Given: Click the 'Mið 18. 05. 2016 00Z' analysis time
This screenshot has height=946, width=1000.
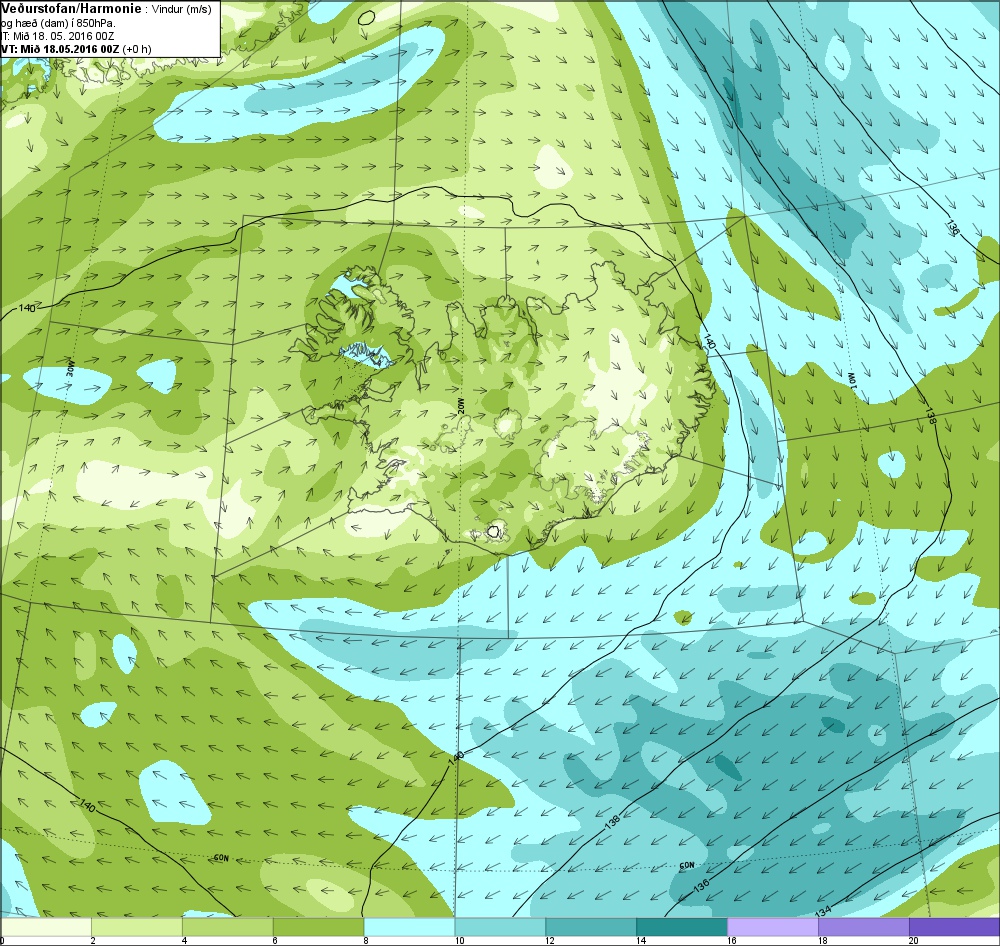Looking at the screenshot, I should point(62,36).
